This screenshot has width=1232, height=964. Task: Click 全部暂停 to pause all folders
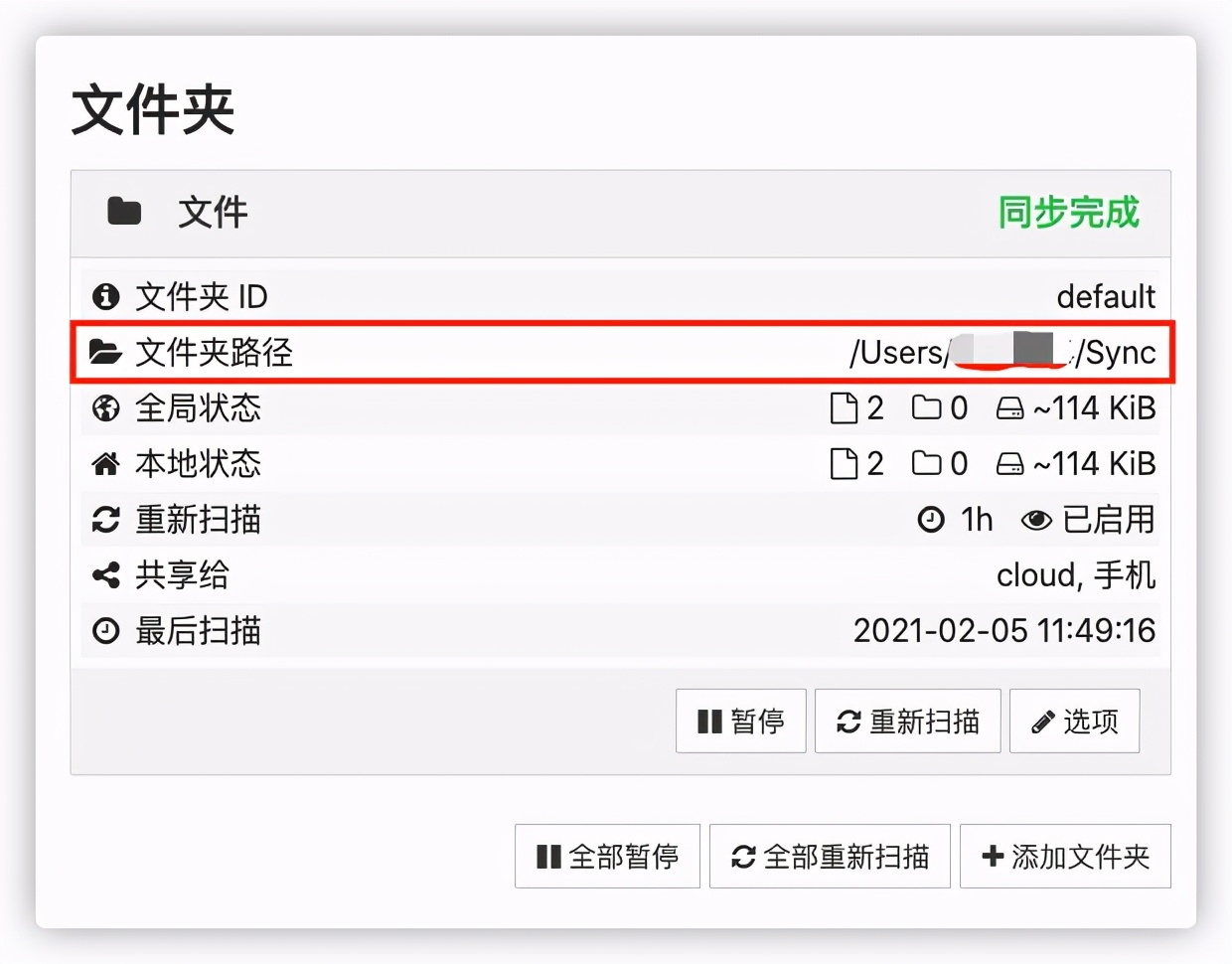click(x=607, y=856)
